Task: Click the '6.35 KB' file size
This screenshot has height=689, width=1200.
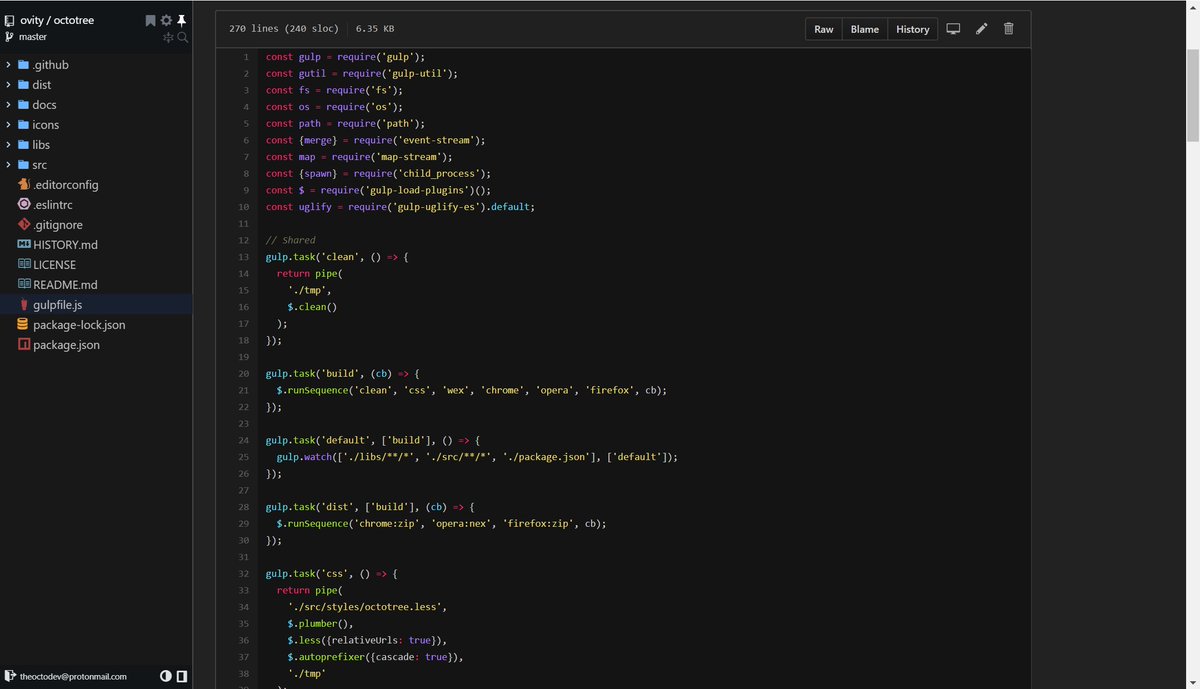Action: point(375,29)
